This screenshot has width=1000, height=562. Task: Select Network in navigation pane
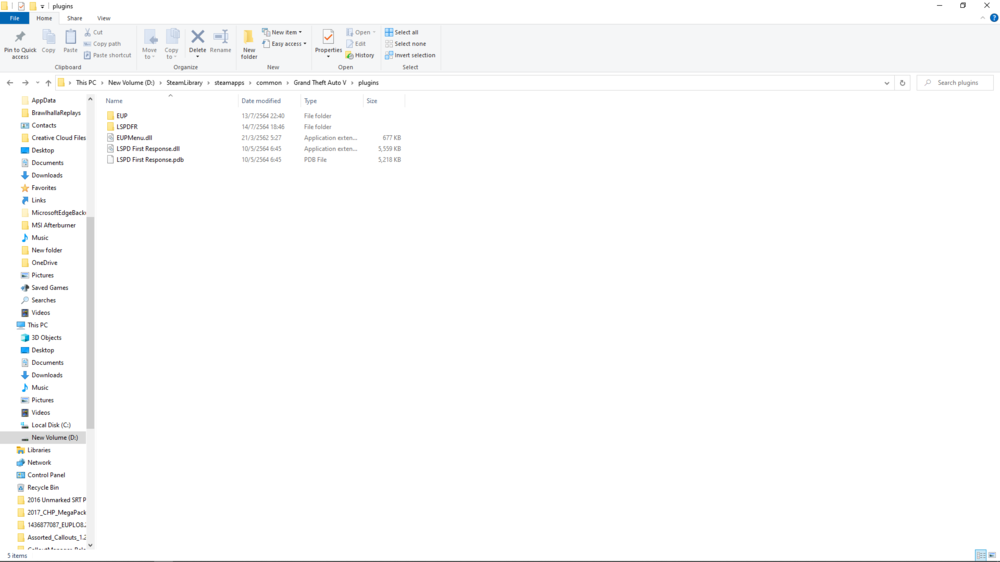pyautogui.click(x=38, y=462)
